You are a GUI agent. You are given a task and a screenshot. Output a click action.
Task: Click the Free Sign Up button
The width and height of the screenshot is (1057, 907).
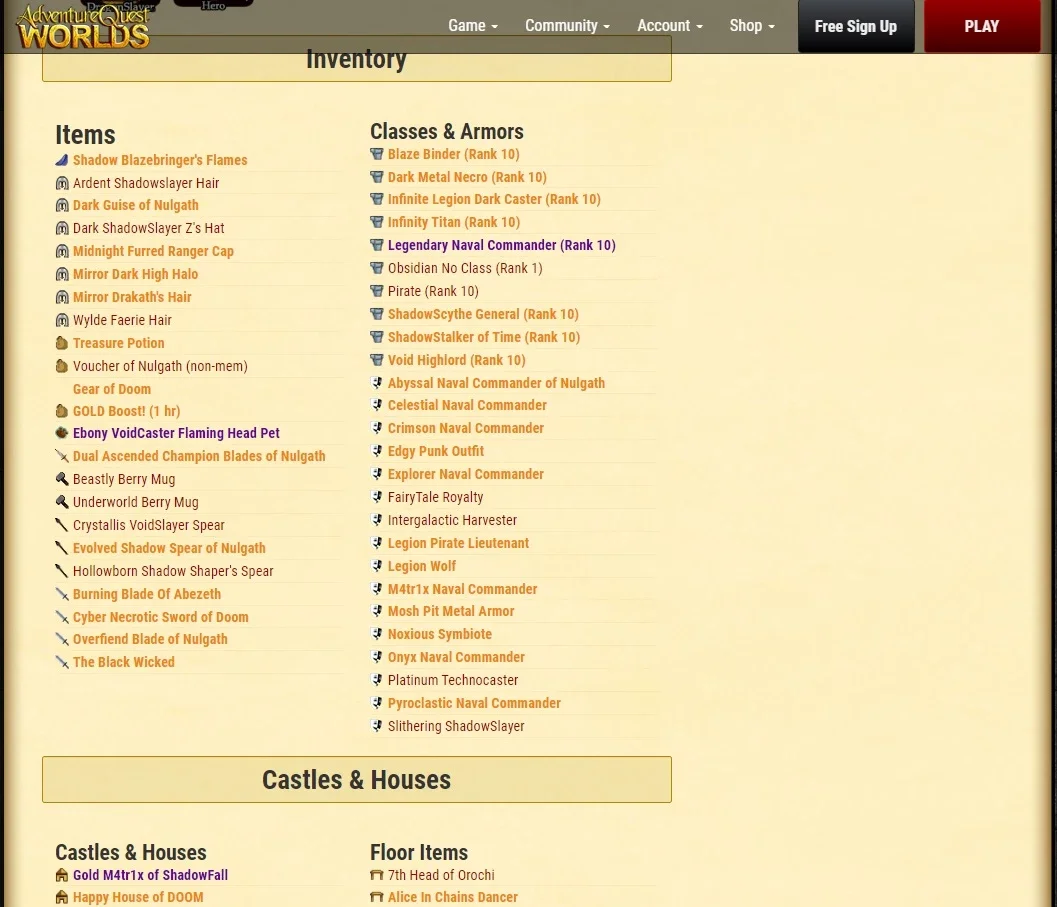856,26
